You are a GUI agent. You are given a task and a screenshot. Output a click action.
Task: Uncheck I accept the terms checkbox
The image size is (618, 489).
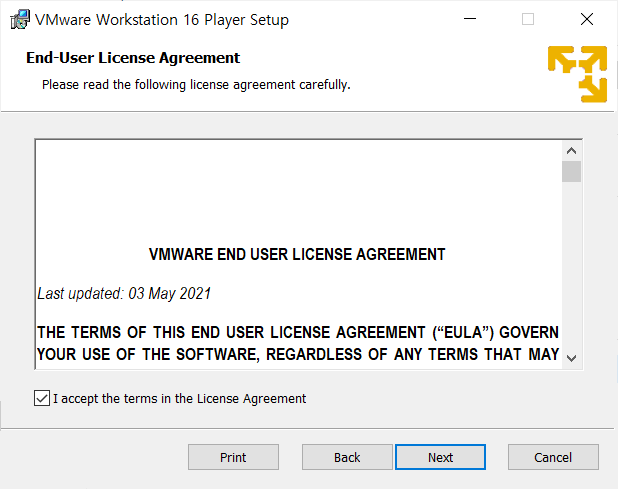[42, 398]
